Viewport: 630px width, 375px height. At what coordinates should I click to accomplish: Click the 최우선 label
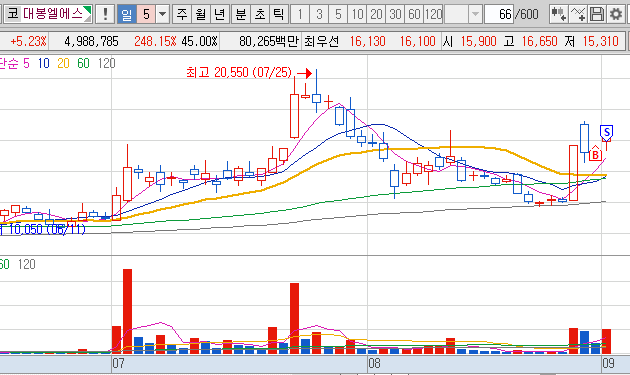tap(321, 41)
